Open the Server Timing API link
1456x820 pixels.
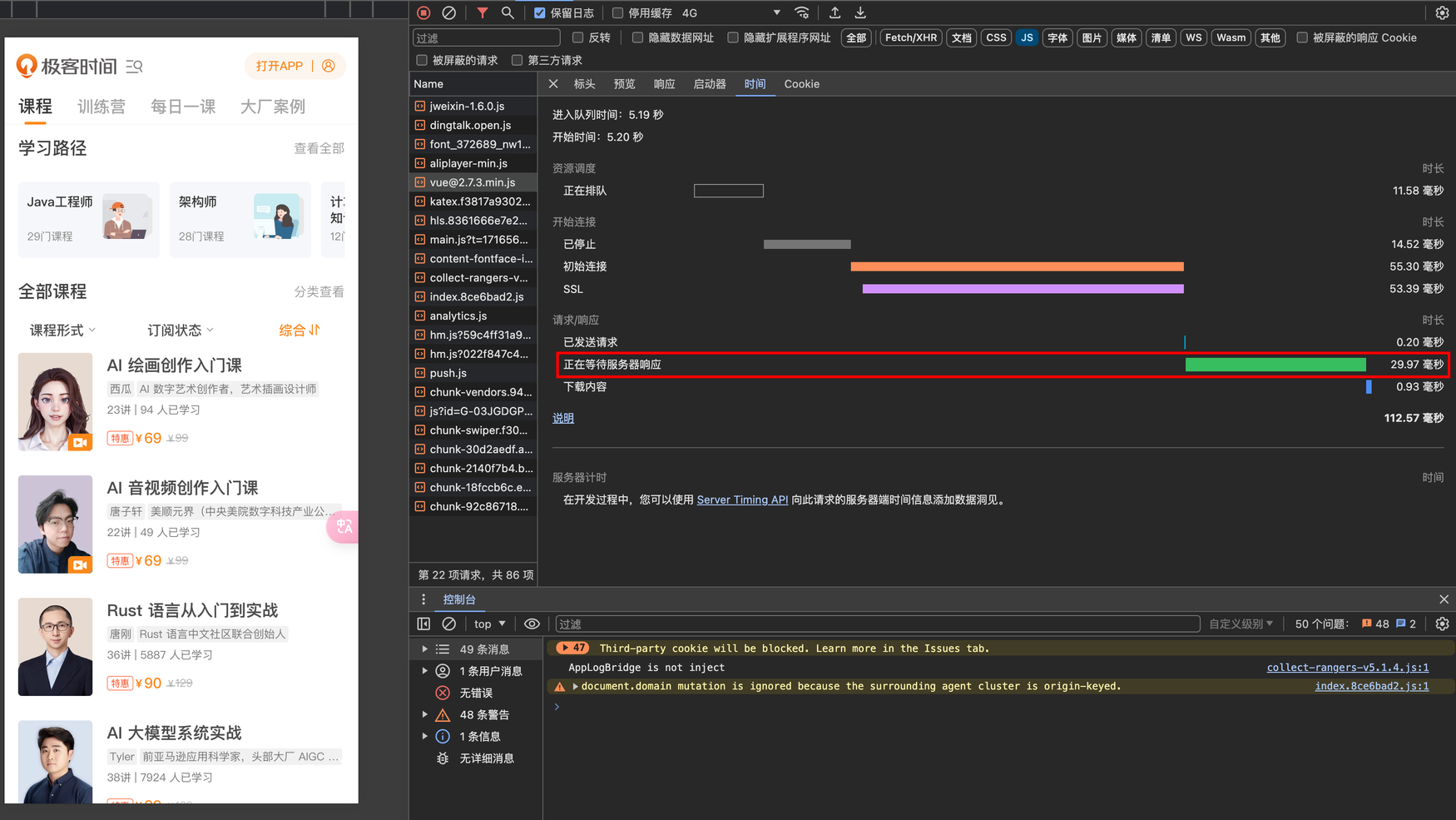click(742, 499)
